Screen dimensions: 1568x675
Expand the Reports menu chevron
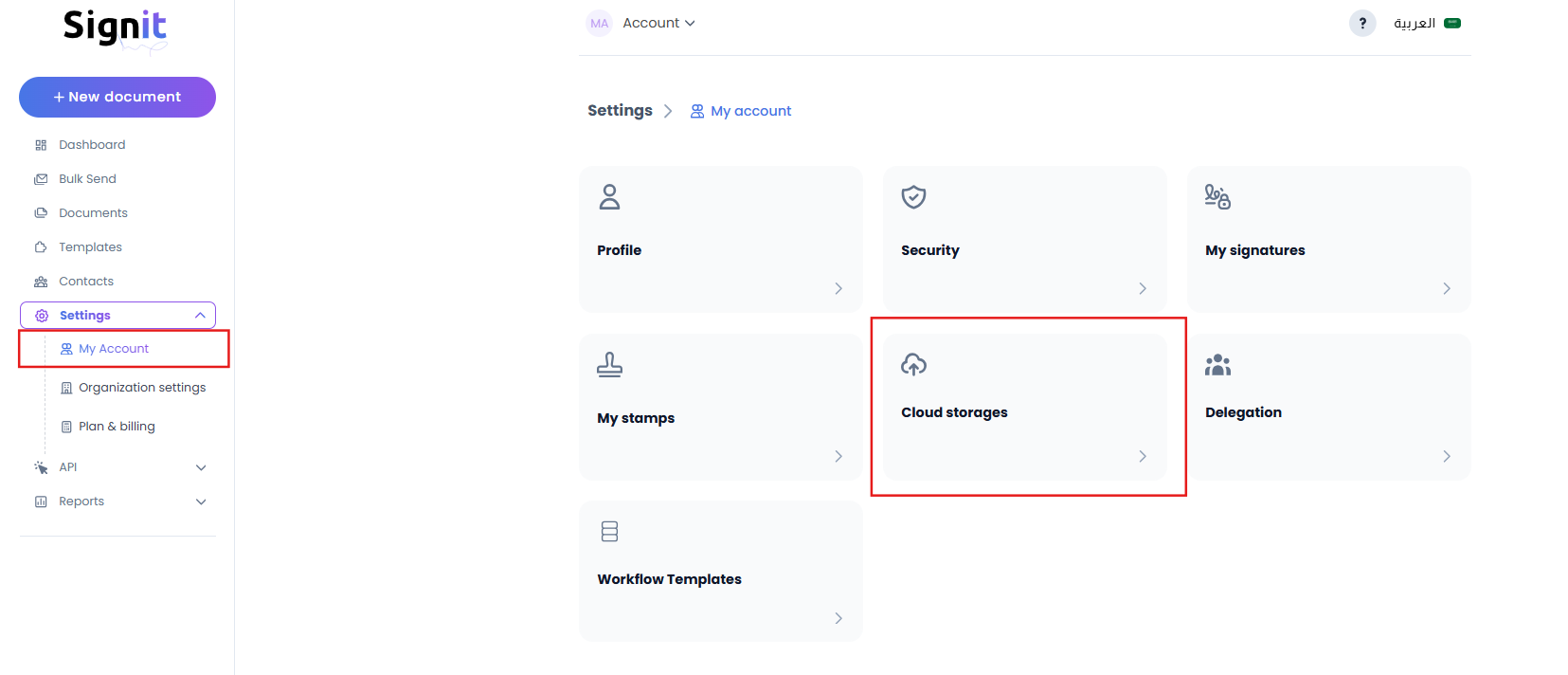pos(201,502)
